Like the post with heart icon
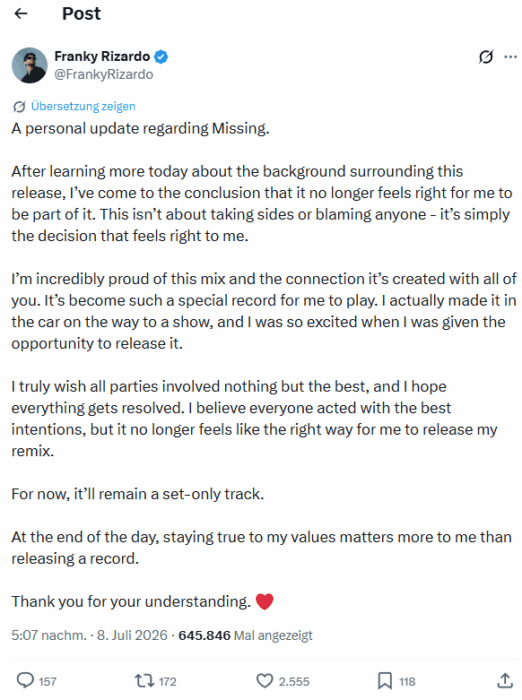 click(x=264, y=681)
